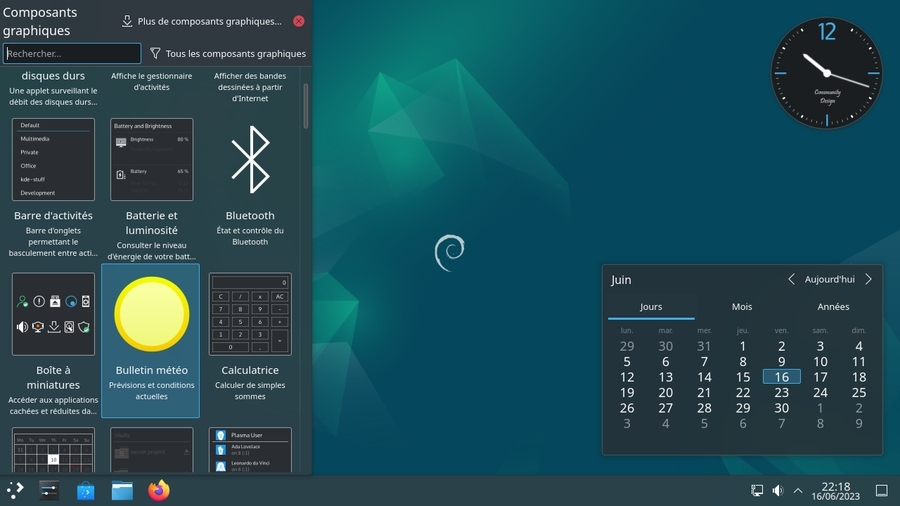The height and width of the screenshot is (506, 900).
Task: Open the Dolphin file manager taskbar icon
Action: click(122, 491)
